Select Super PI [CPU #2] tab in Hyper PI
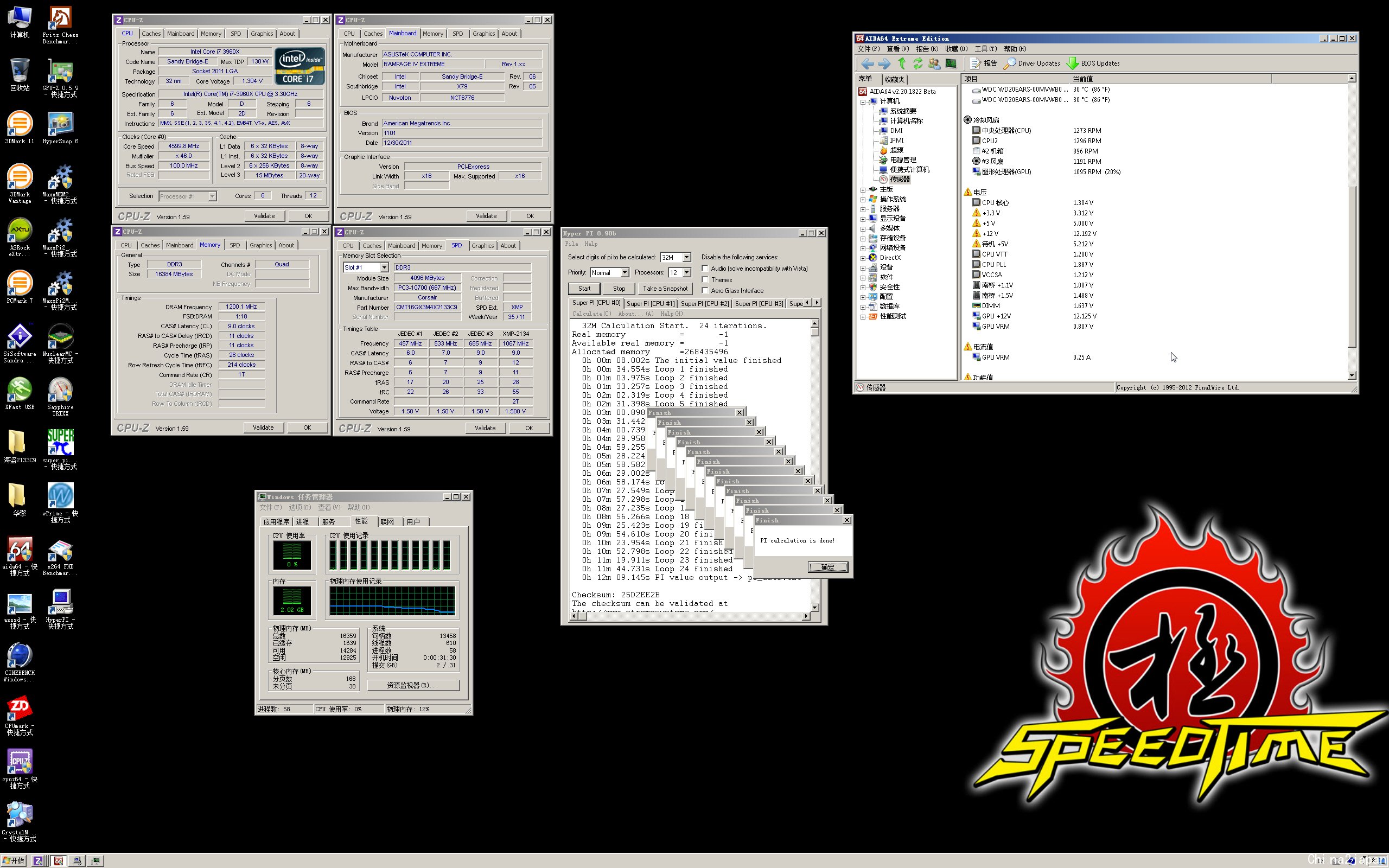 [704, 304]
